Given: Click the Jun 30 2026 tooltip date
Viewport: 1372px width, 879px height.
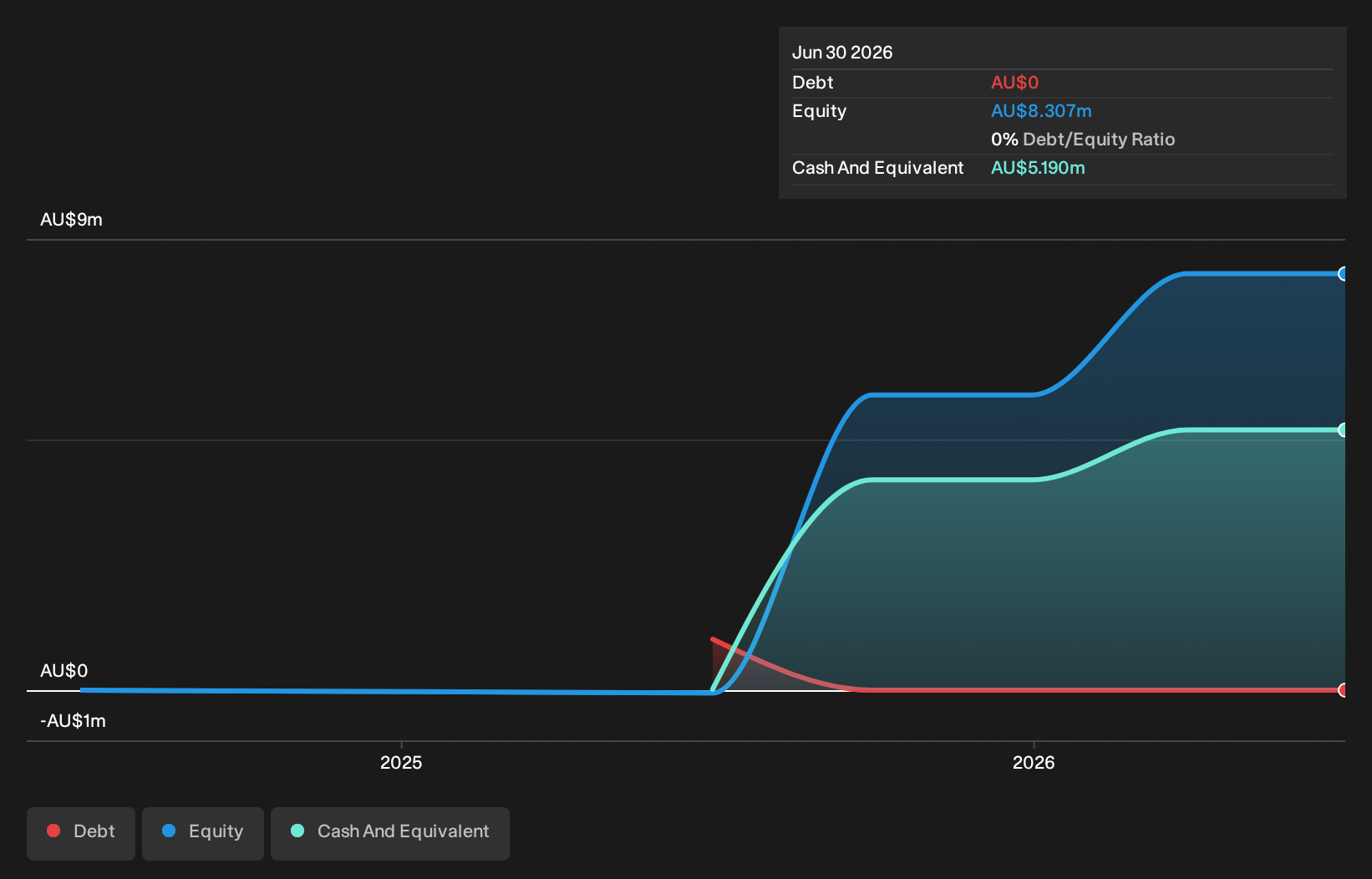Looking at the screenshot, I should (x=842, y=53).
